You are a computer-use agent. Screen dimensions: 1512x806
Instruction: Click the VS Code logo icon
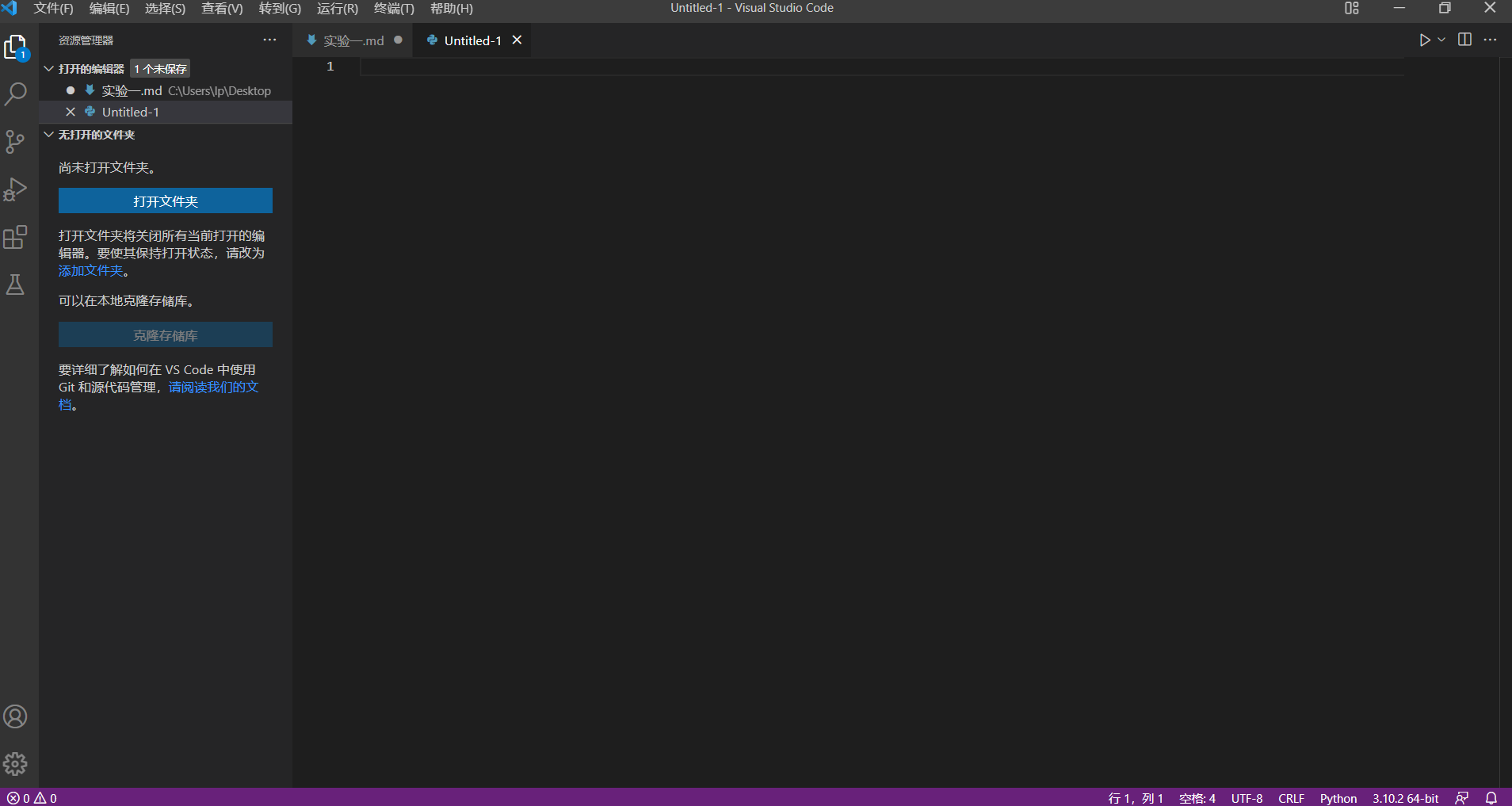click(x=10, y=8)
